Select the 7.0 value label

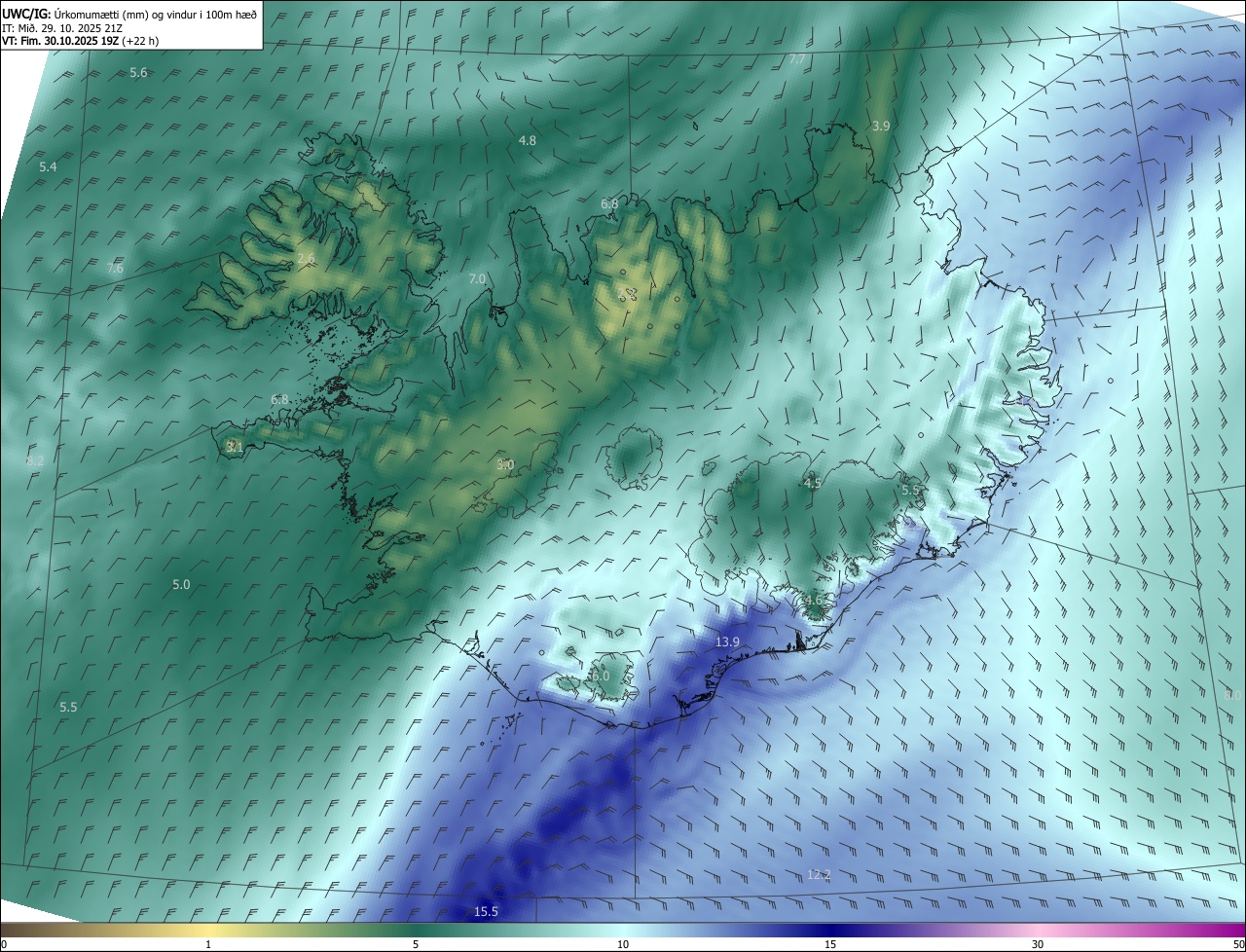[477, 278]
